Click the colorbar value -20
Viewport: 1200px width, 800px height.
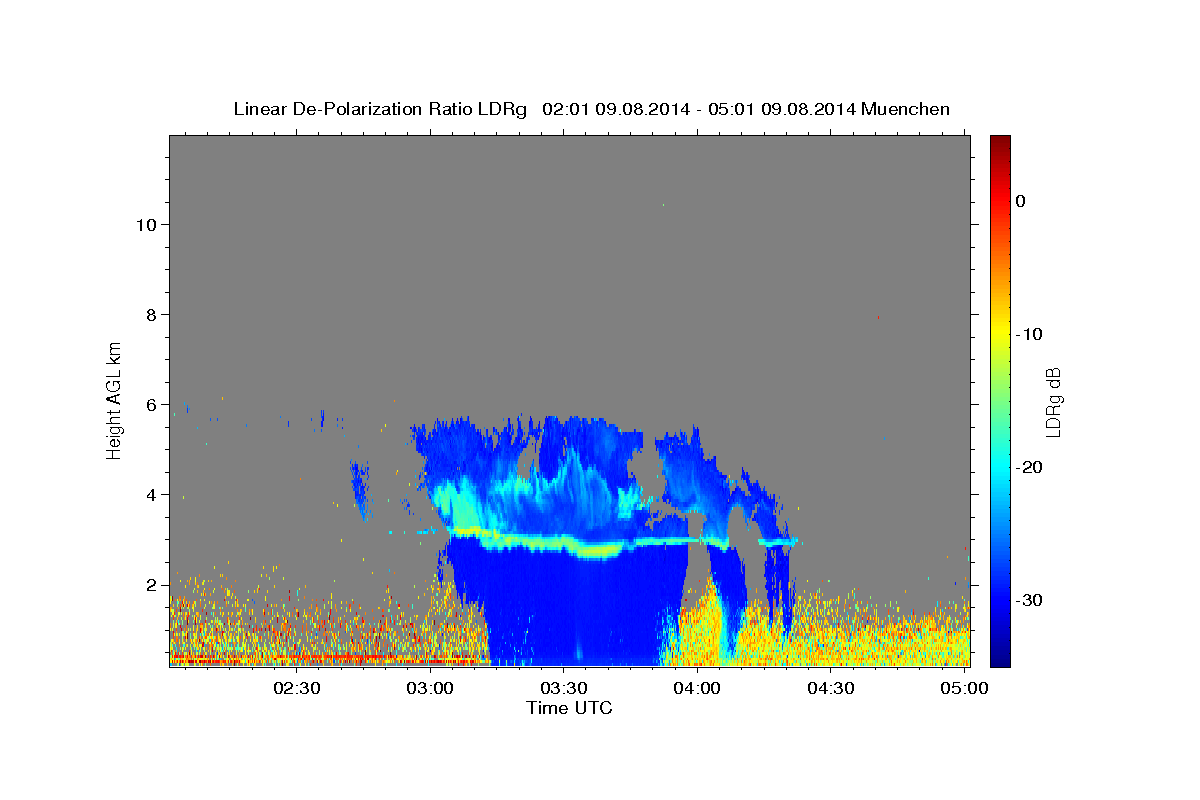click(1029, 467)
